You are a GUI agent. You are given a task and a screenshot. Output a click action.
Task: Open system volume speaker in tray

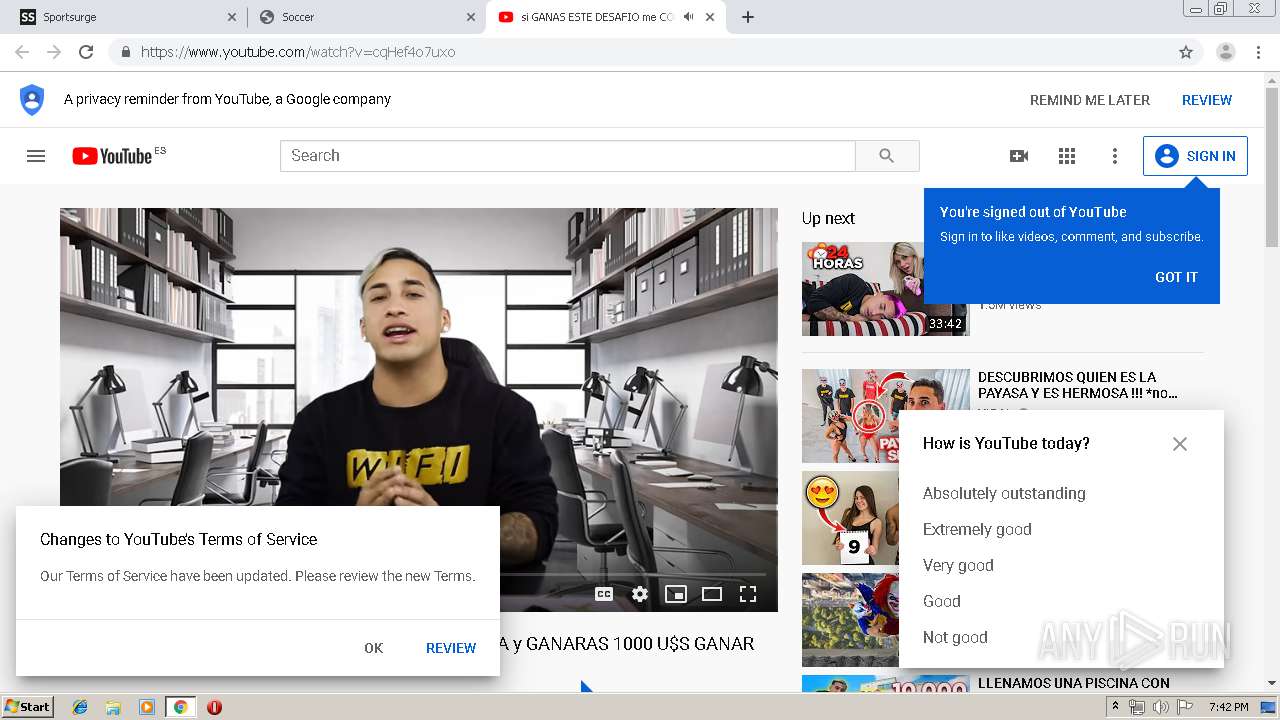(x=1160, y=707)
